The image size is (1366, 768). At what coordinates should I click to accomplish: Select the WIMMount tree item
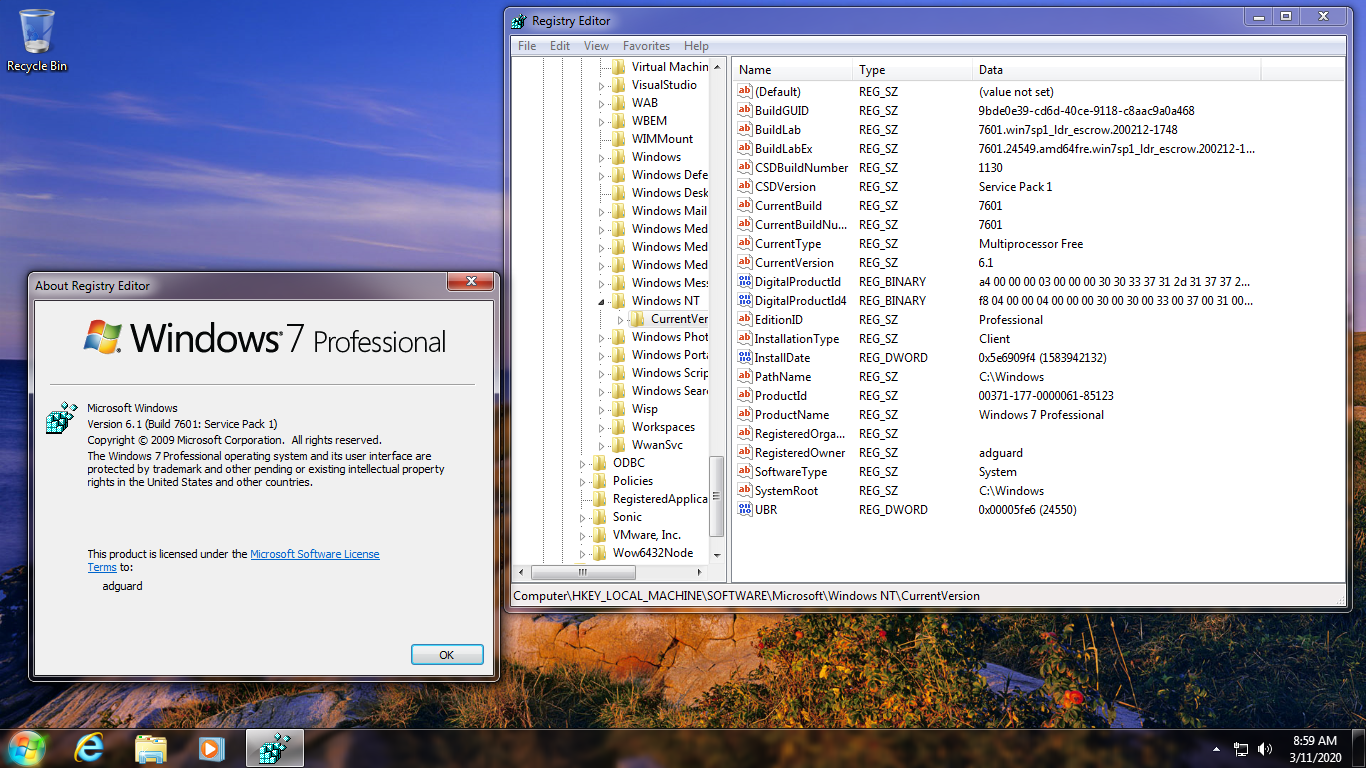click(662, 139)
